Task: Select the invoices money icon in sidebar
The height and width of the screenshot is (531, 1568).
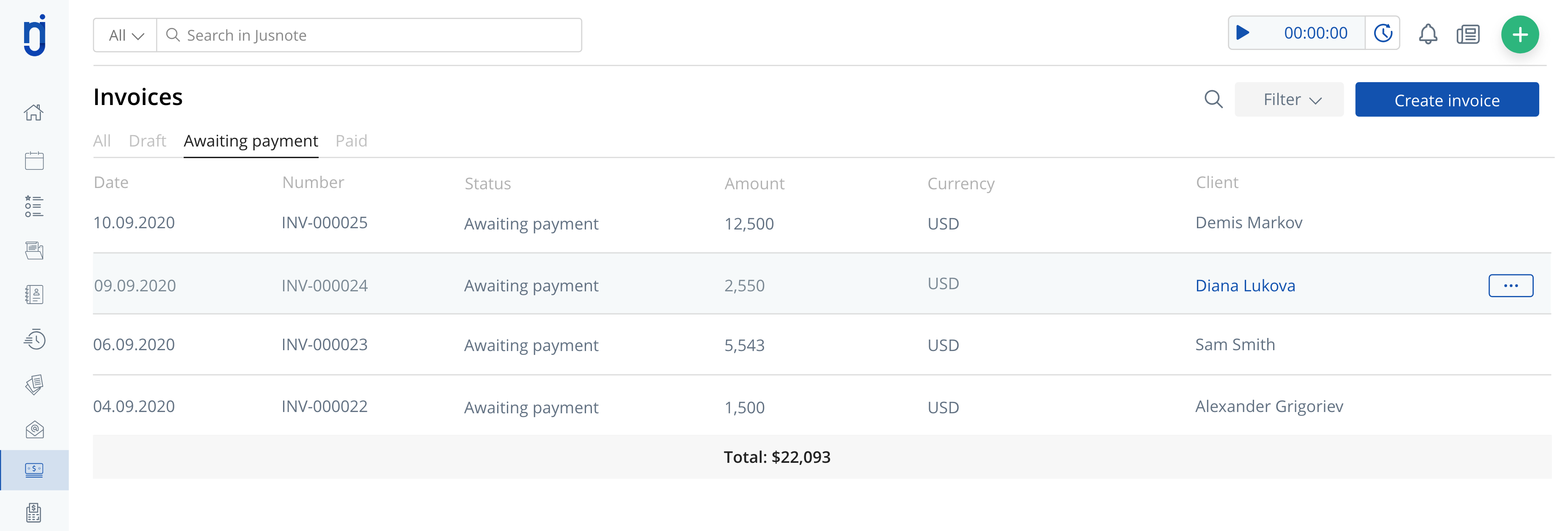Action: click(x=34, y=470)
